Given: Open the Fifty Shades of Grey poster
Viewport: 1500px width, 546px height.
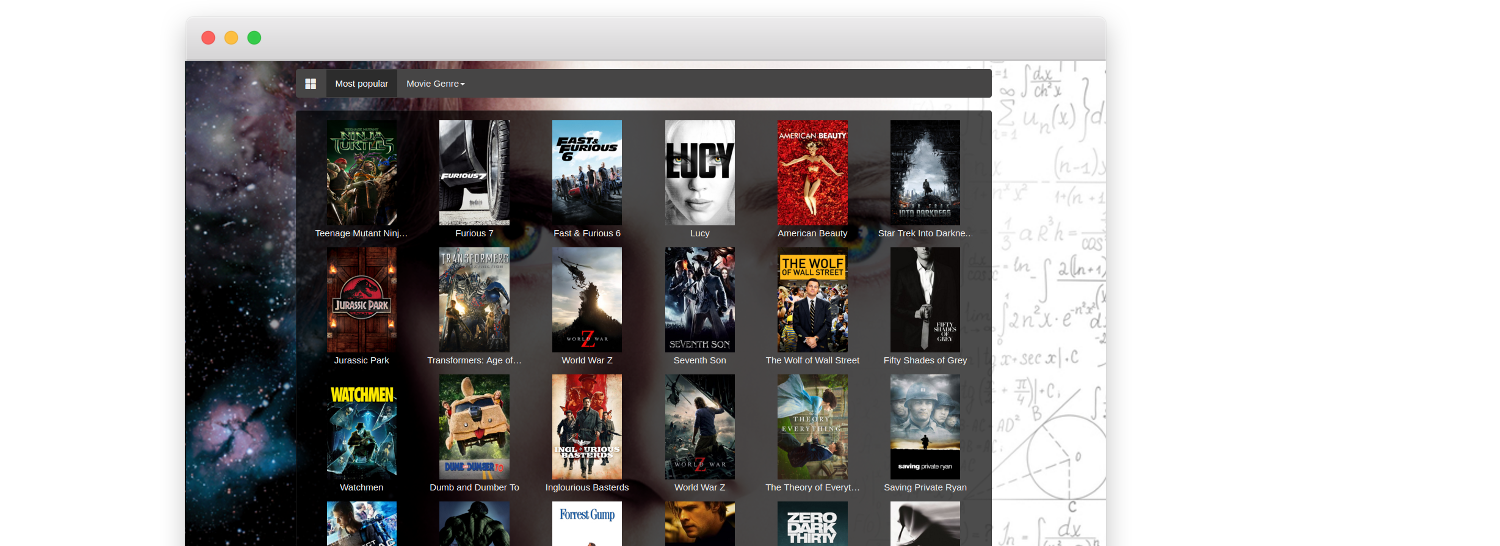Looking at the screenshot, I should click(x=925, y=300).
